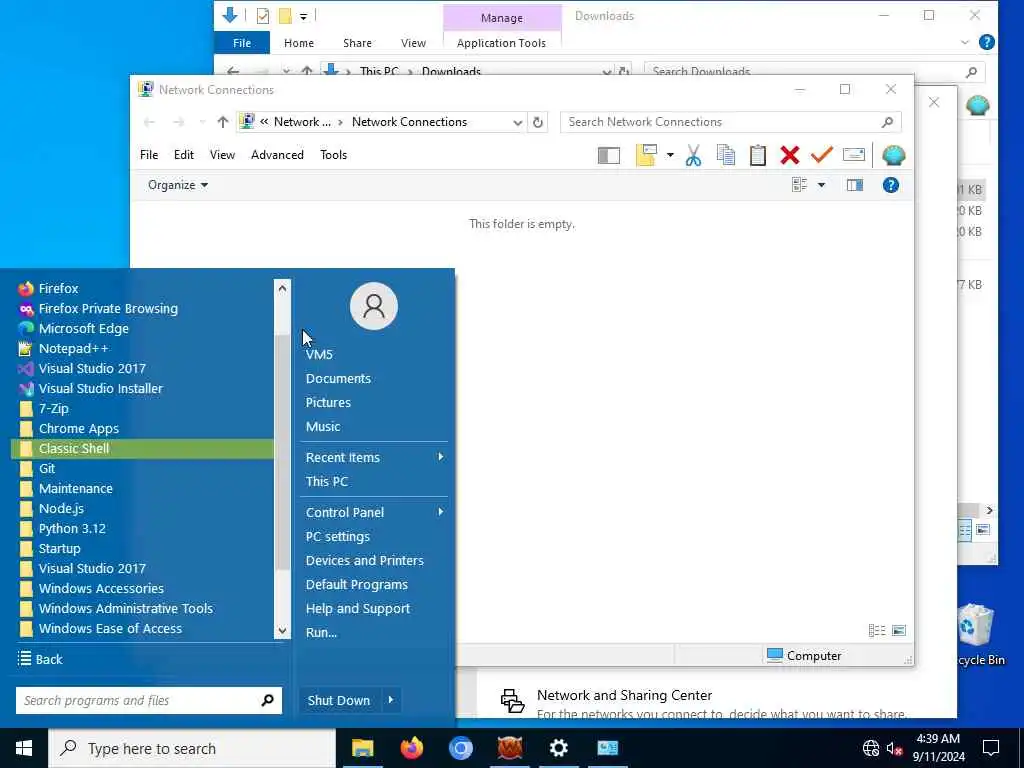Click the Search programs and files box

[x=149, y=701]
